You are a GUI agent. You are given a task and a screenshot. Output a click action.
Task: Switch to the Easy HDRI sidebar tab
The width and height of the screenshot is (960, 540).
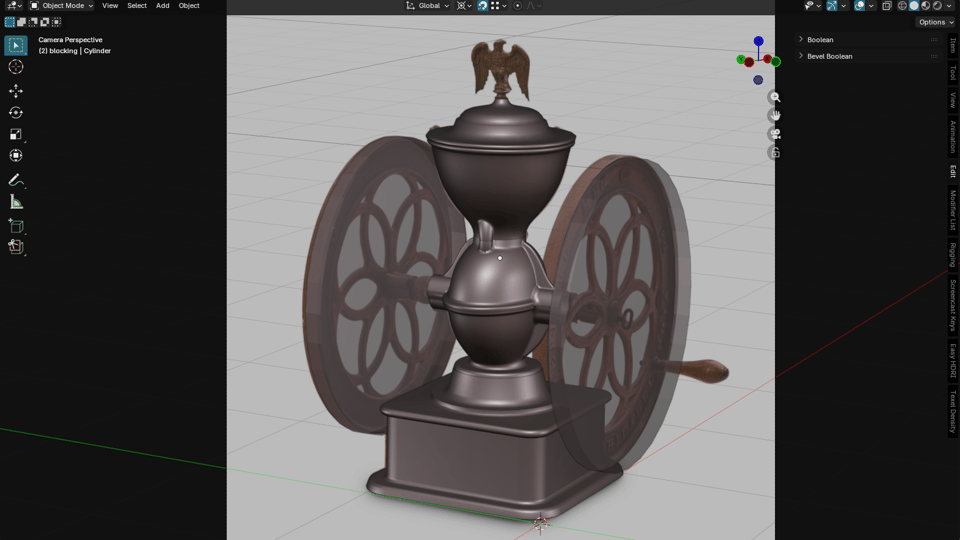point(953,361)
